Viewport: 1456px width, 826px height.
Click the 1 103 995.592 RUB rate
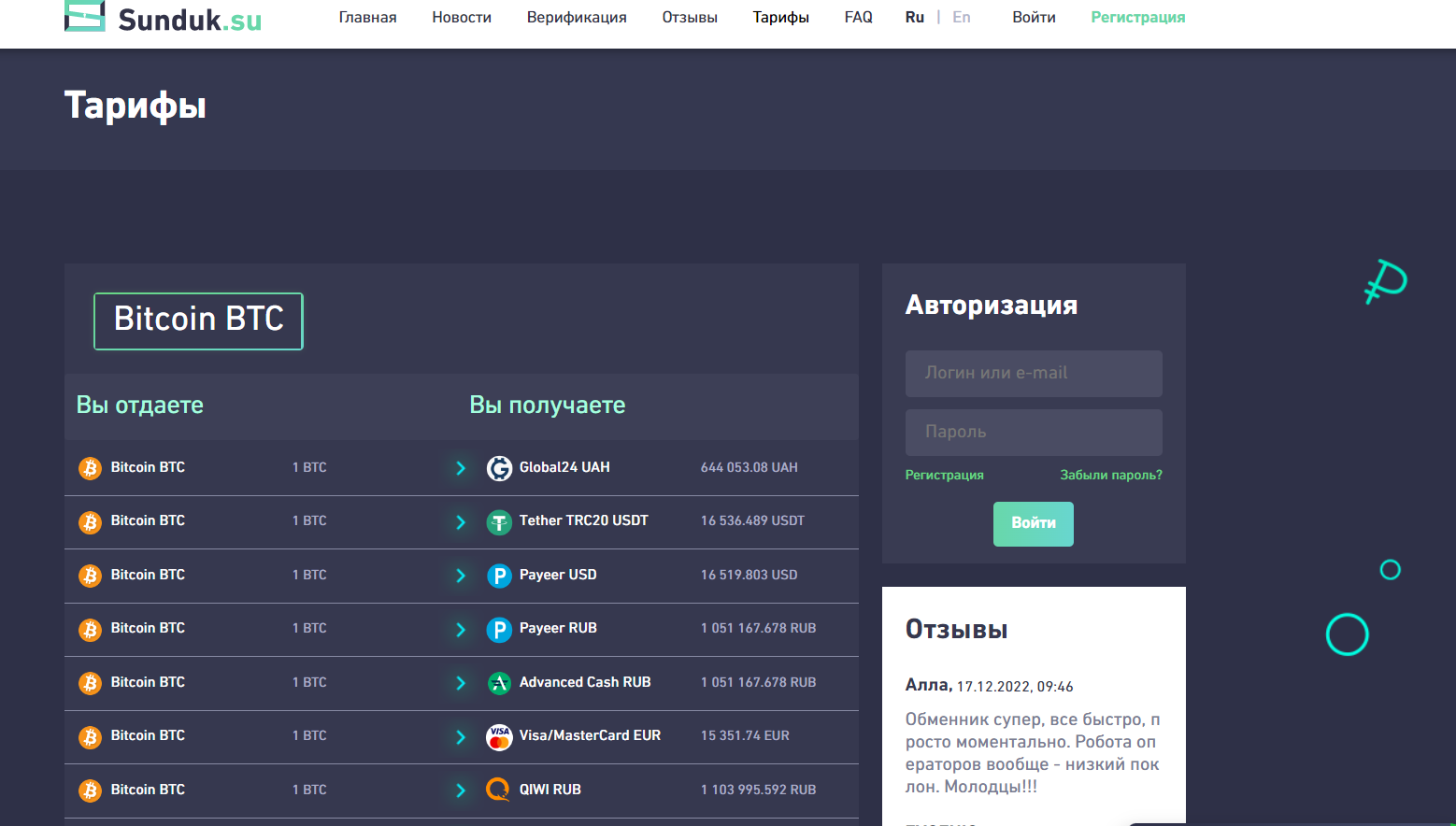point(758,790)
